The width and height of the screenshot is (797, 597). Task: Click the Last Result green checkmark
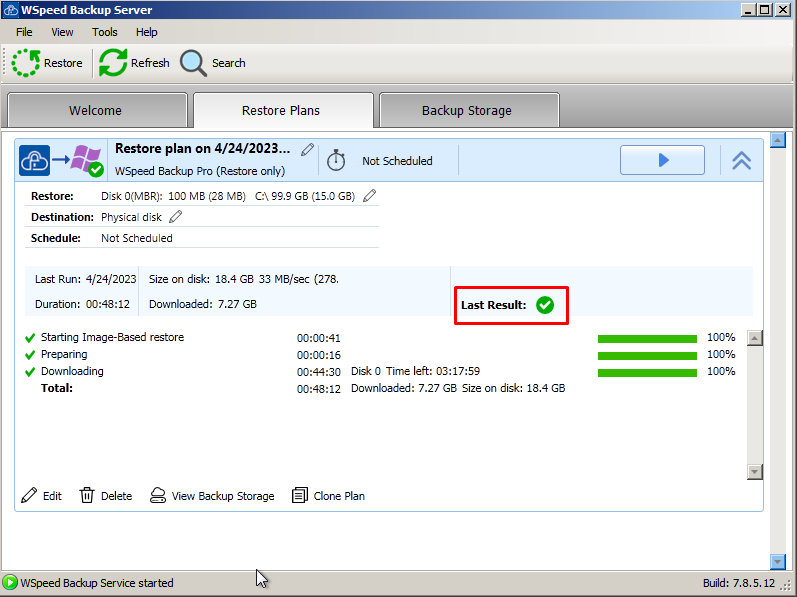click(x=545, y=305)
